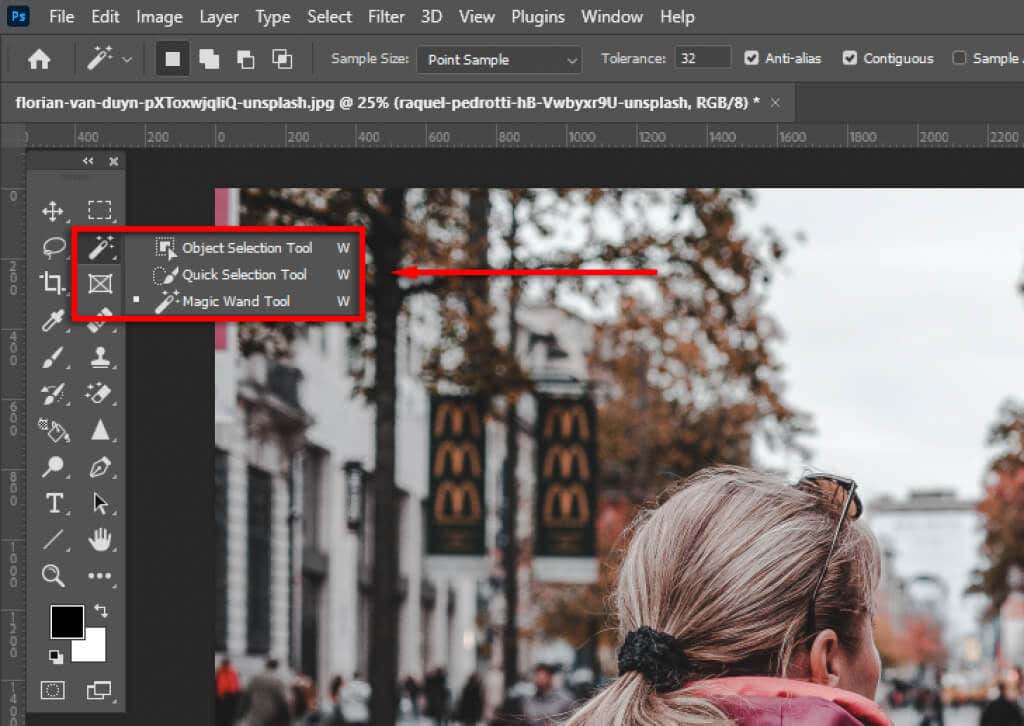This screenshot has height=726, width=1024.
Task: Select the Eyedropper tool
Action: tap(54, 320)
